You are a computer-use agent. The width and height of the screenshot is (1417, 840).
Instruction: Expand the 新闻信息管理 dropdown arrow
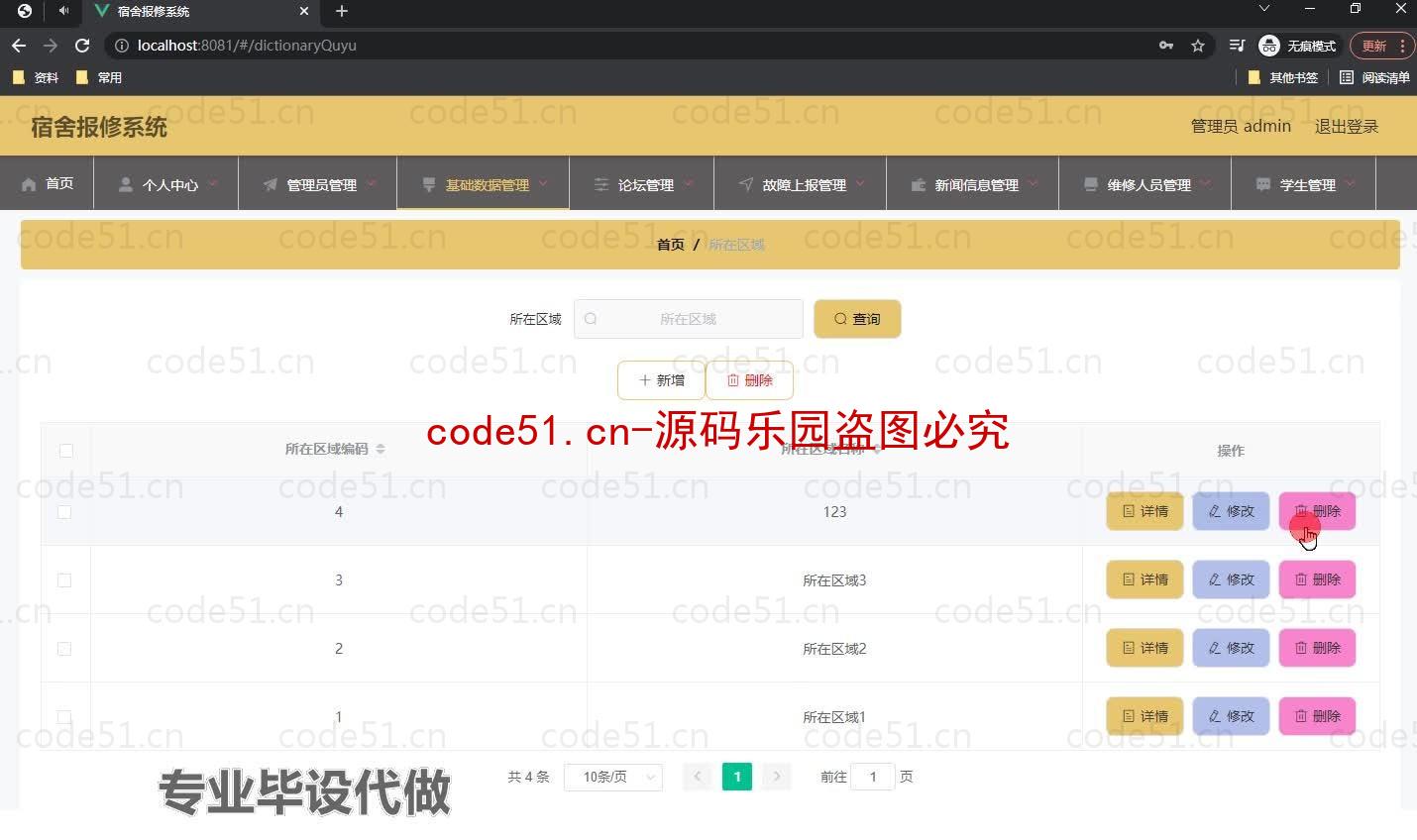1033,183
